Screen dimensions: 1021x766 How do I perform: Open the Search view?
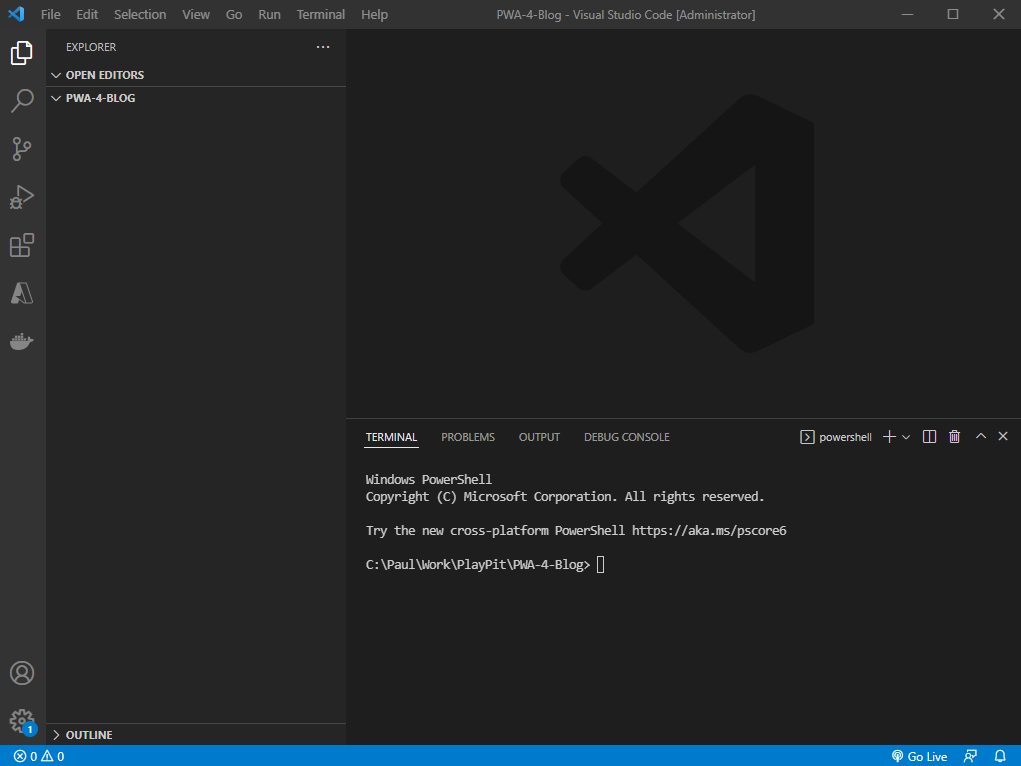21,101
